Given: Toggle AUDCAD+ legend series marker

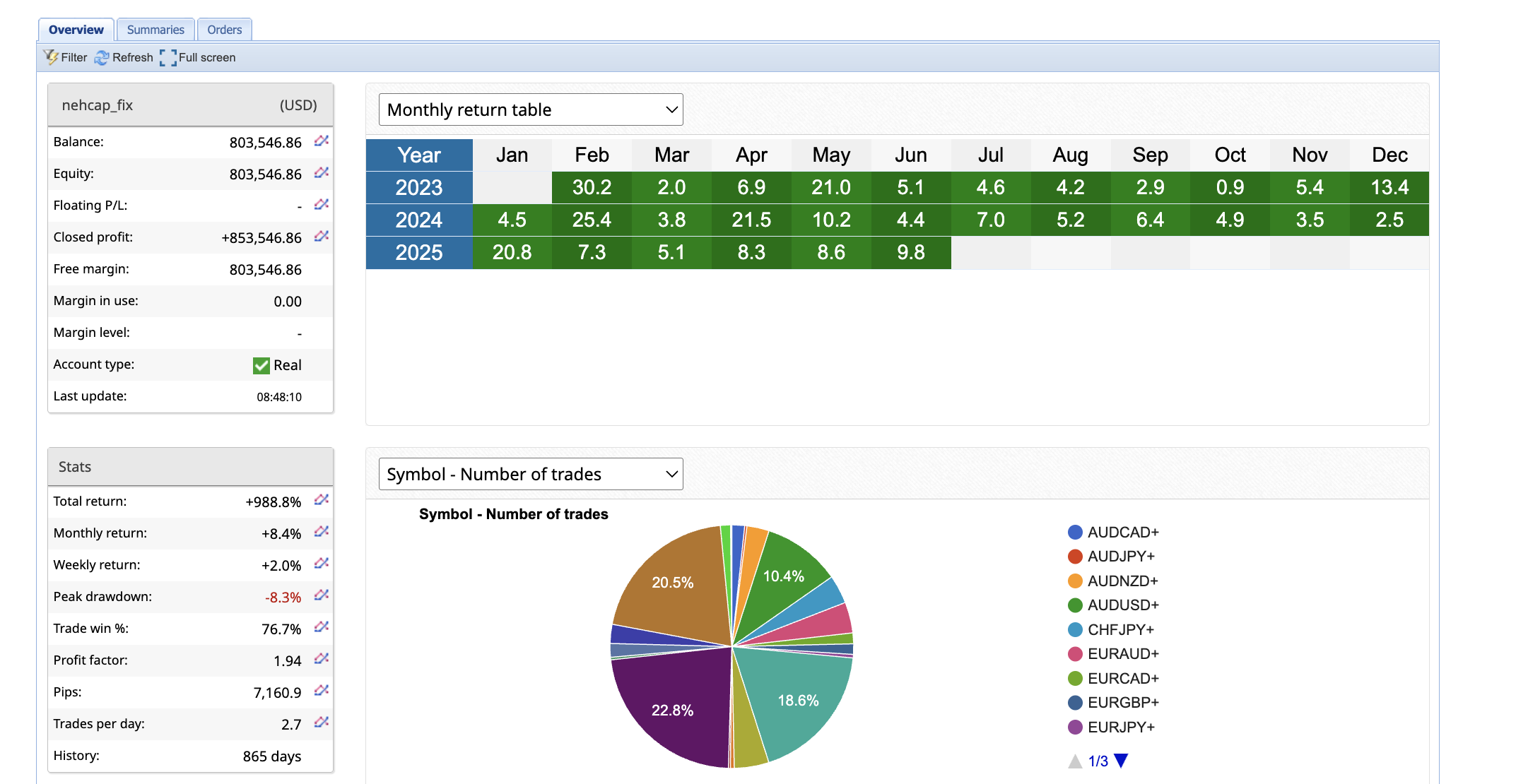Looking at the screenshot, I should coord(1075,533).
